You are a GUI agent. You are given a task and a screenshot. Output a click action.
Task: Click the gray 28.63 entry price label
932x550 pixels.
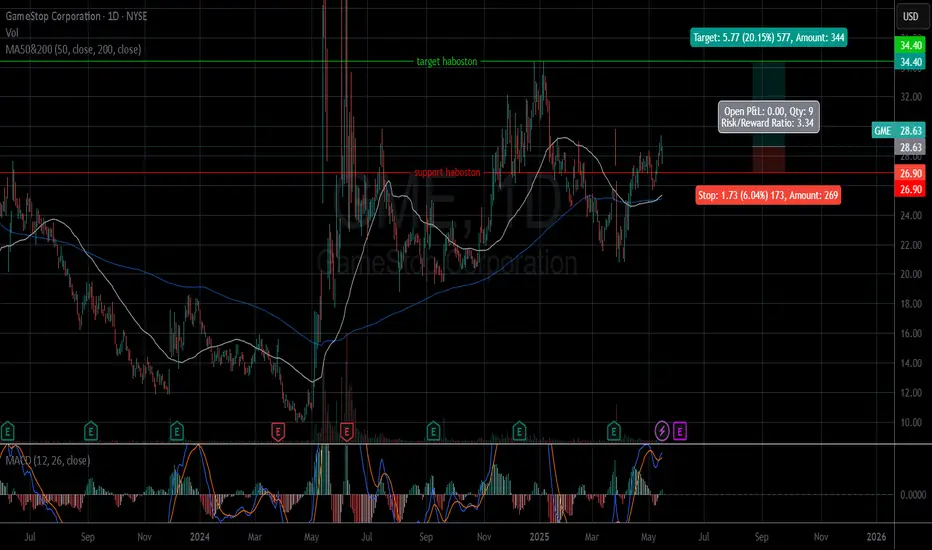point(910,147)
